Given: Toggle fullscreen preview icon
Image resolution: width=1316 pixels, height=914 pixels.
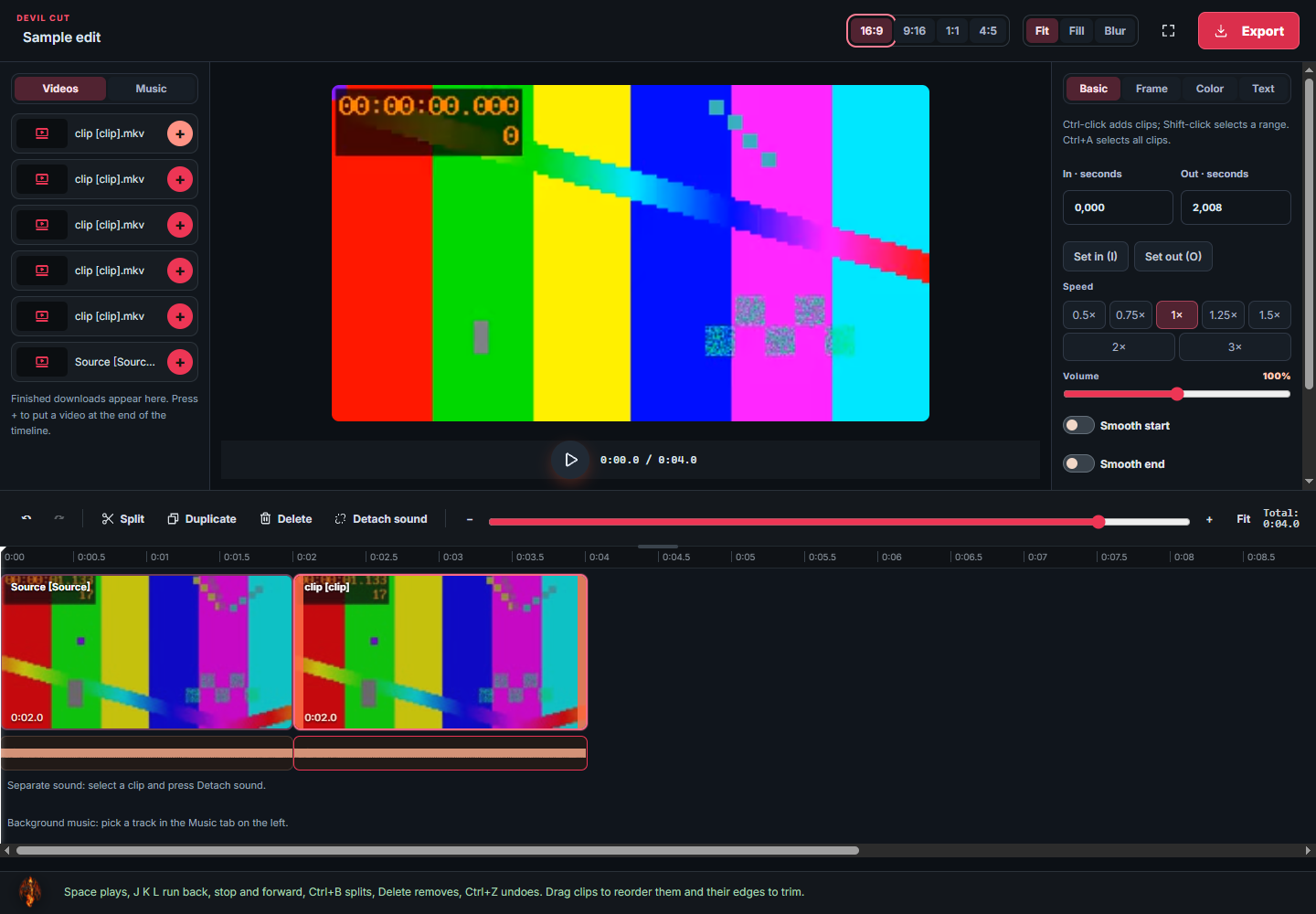Looking at the screenshot, I should (x=1168, y=31).
